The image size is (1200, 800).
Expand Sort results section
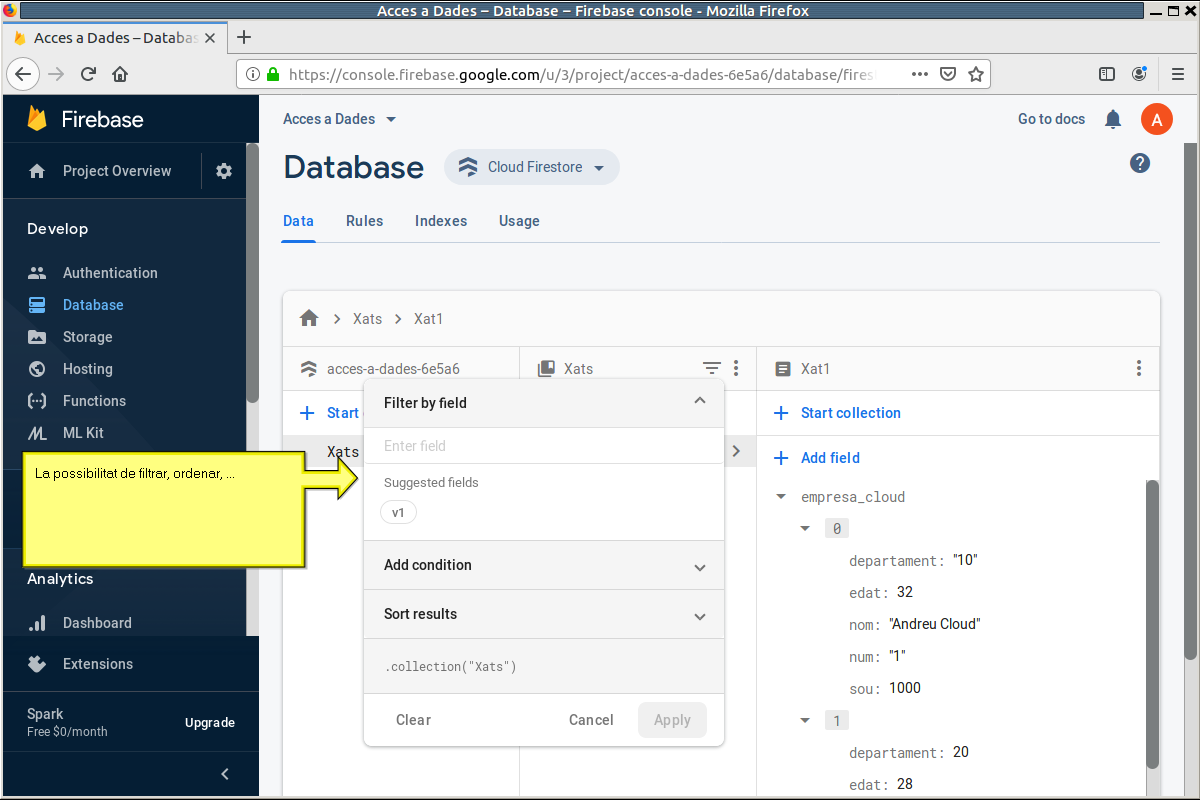pos(544,614)
